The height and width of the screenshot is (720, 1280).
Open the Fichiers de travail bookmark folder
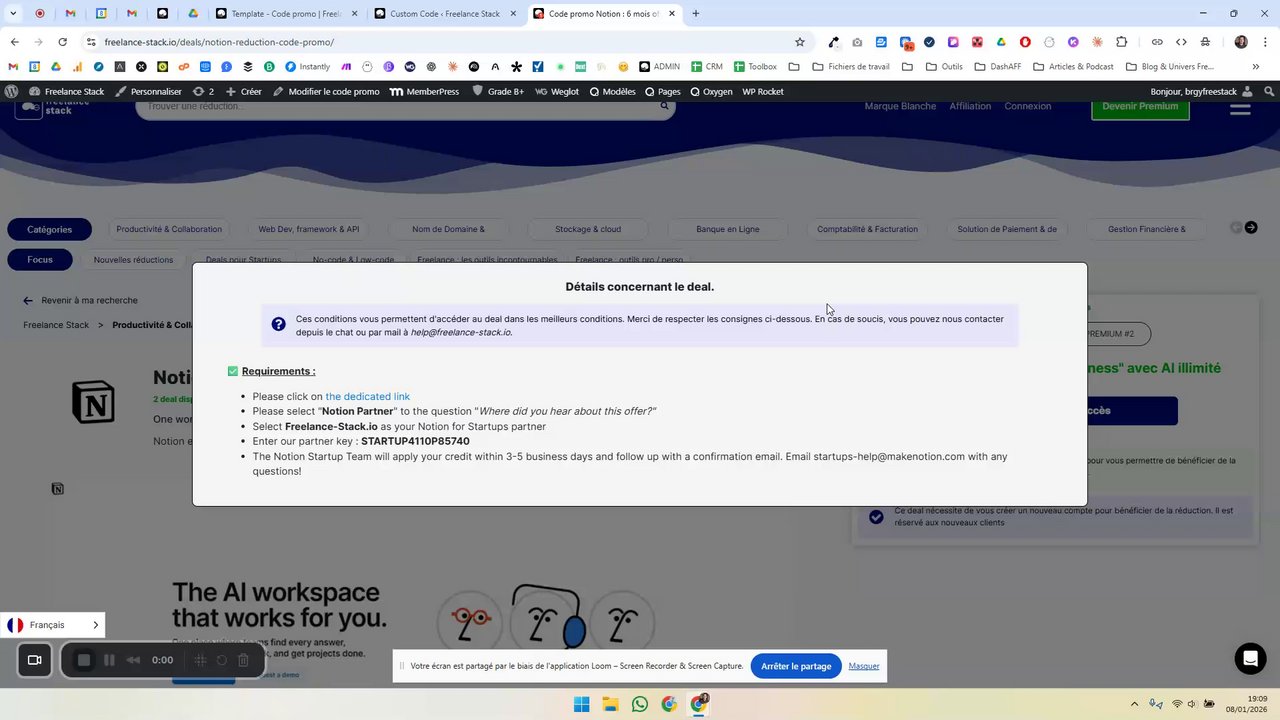coord(851,67)
